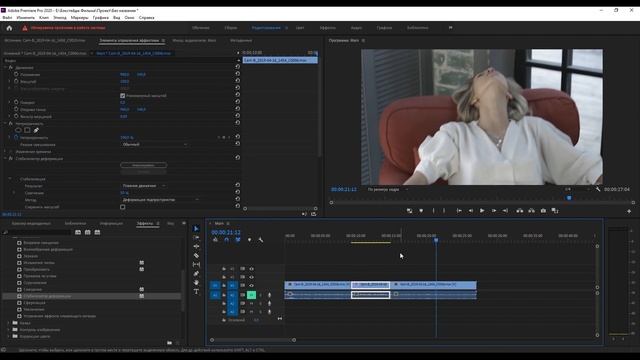Create ellipse mask under Opacity
The image size is (640, 360).
tap(18, 130)
